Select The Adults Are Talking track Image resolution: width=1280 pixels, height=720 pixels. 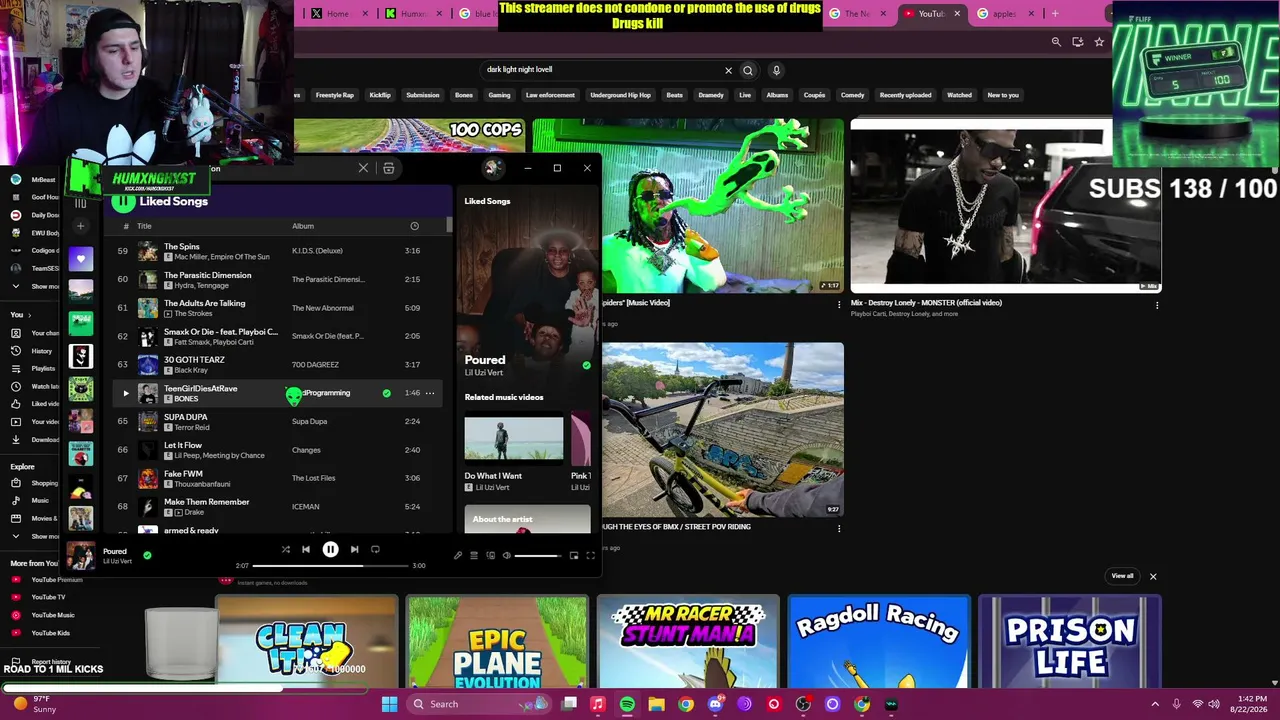[x=277, y=308]
